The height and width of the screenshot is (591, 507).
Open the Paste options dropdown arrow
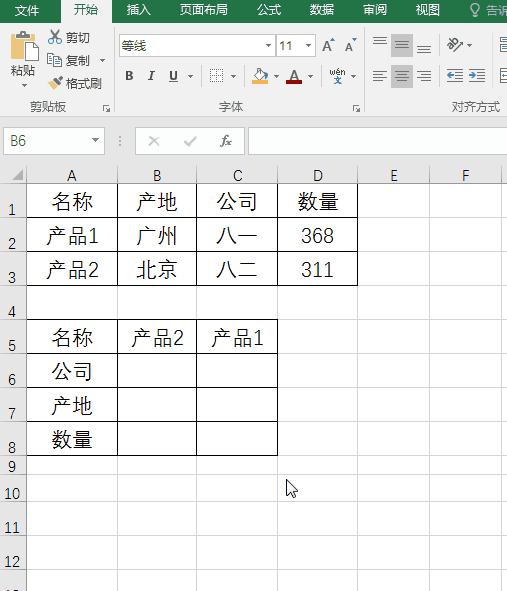pos(24,86)
